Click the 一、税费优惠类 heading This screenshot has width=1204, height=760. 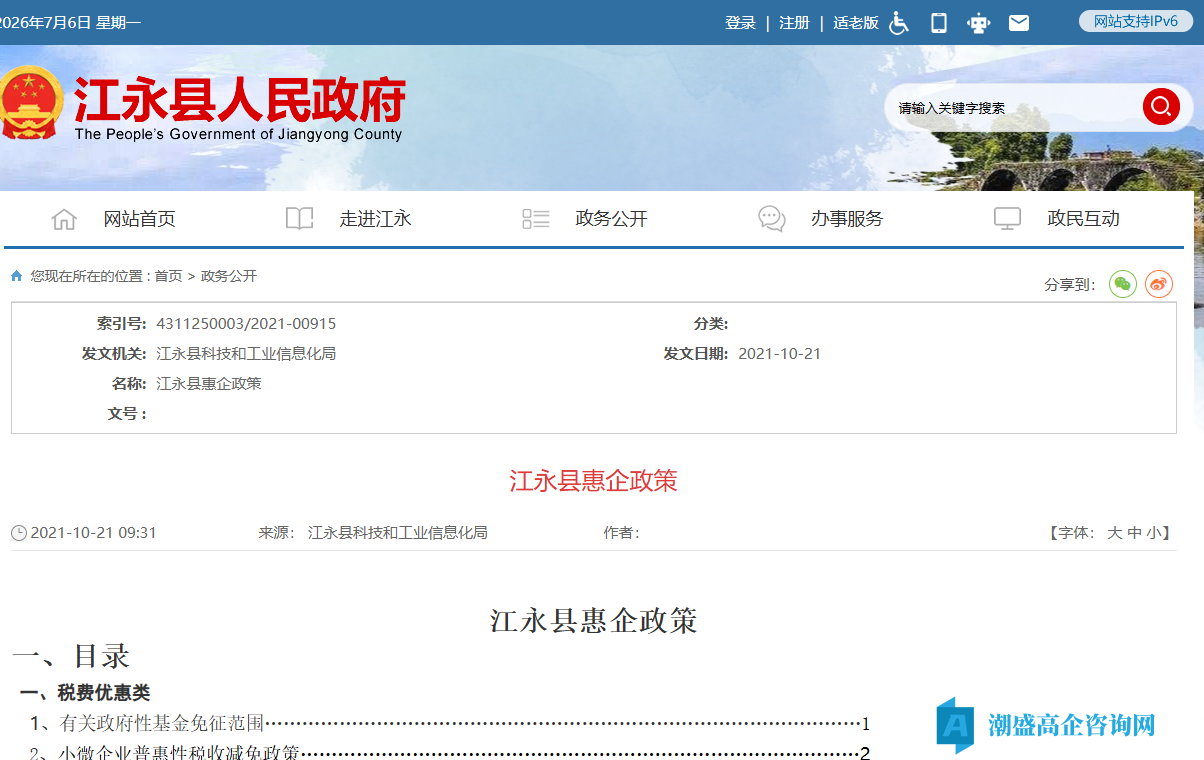(x=85, y=692)
